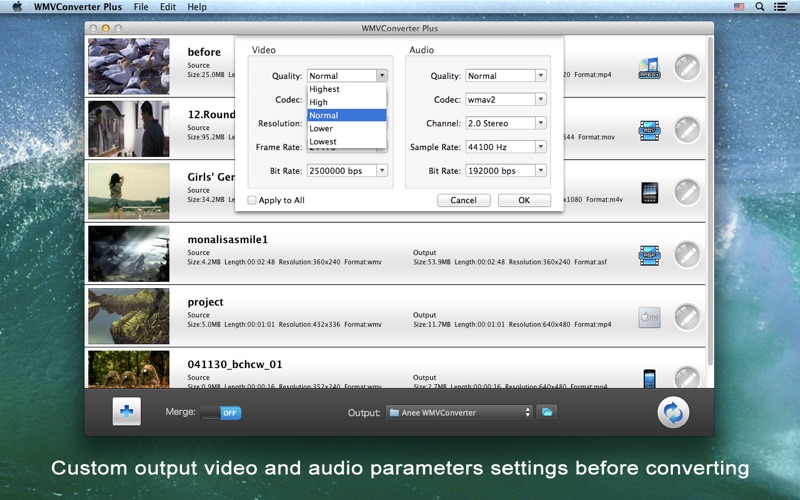Open the US flag input menu
Viewport: 800px width, 500px height.
pyautogui.click(x=739, y=7)
